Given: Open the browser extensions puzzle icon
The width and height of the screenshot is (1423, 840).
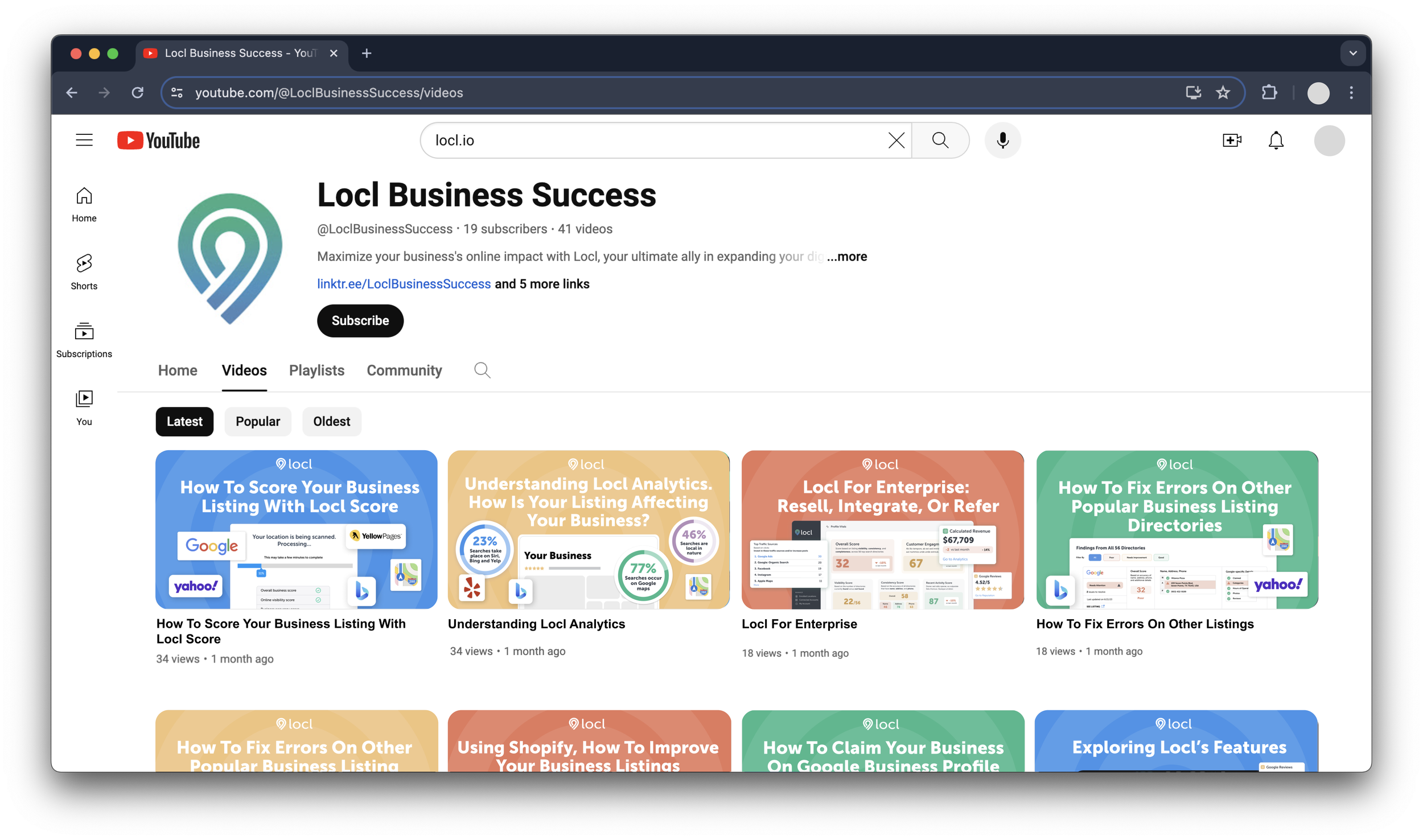Looking at the screenshot, I should click(x=1269, y=92).
